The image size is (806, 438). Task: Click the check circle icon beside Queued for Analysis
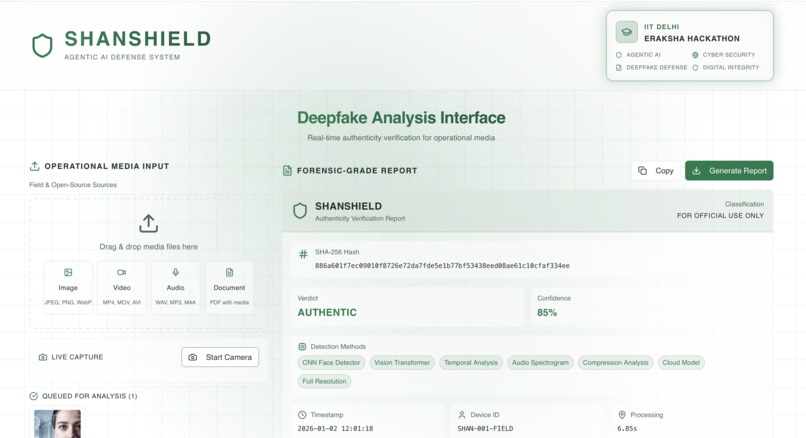[x=33, y=396]
